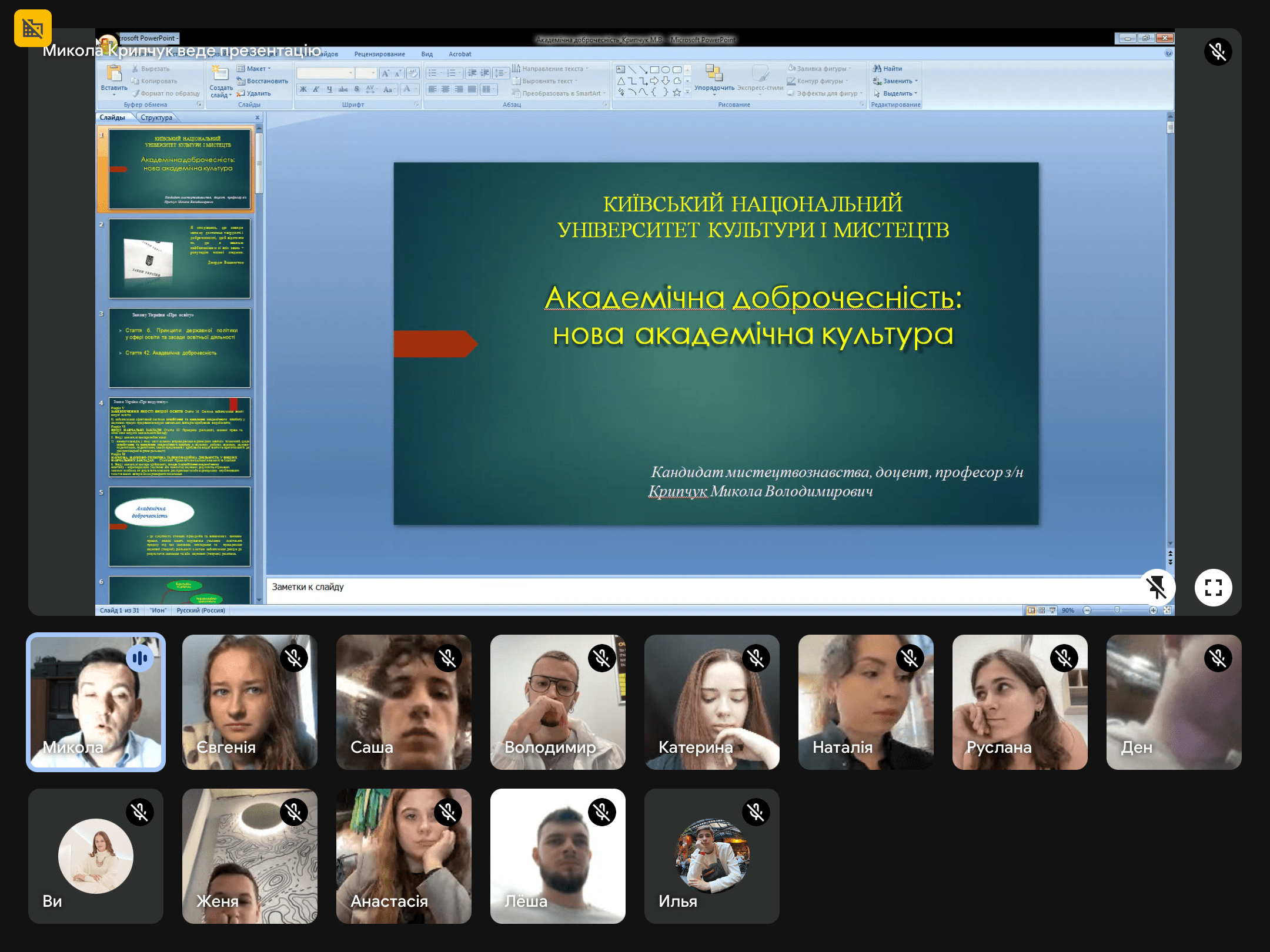Click the yellow presentation-off icon
1270x952 pixels.
tap(33, 28)
